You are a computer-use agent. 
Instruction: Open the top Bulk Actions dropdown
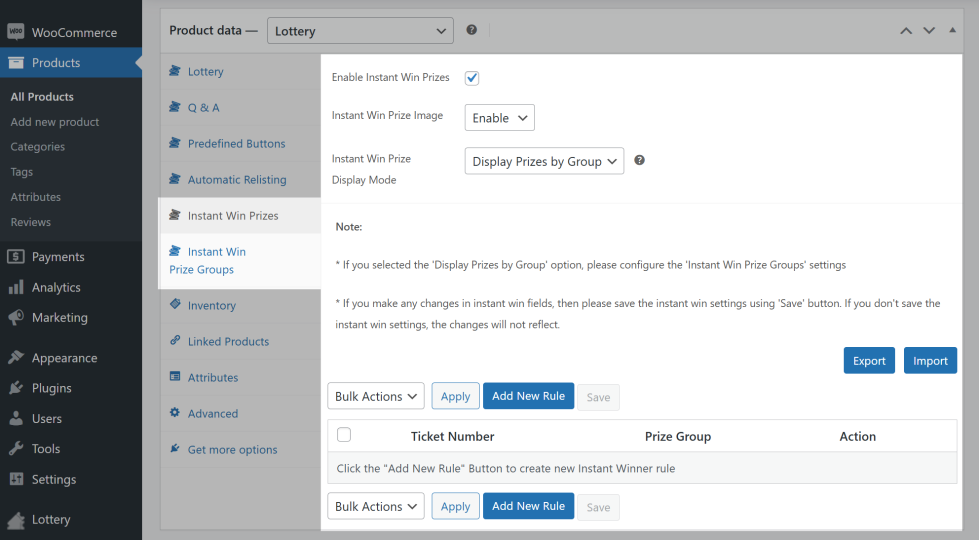[x=376, y=397]
